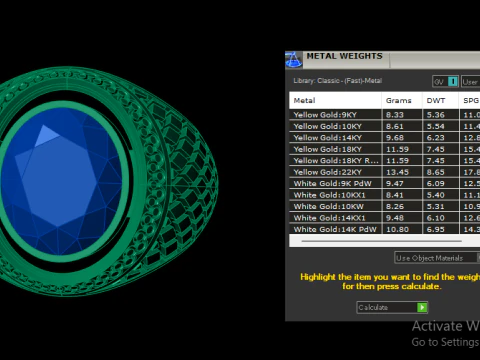
Task: Switch to the User library option
Action: coord(471,82)
